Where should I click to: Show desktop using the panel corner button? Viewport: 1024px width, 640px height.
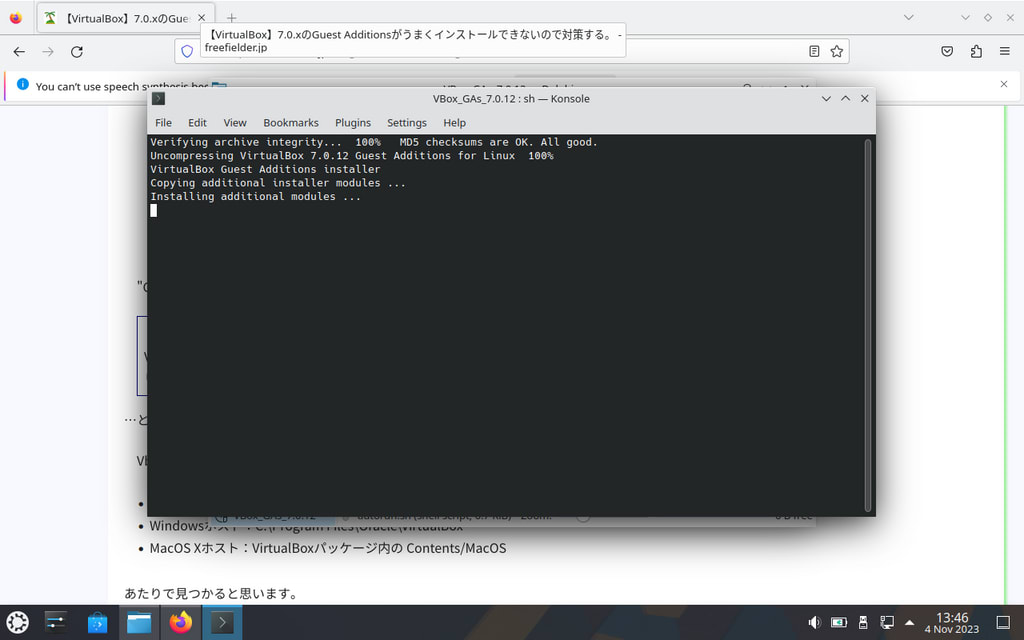pos(1003,622)
